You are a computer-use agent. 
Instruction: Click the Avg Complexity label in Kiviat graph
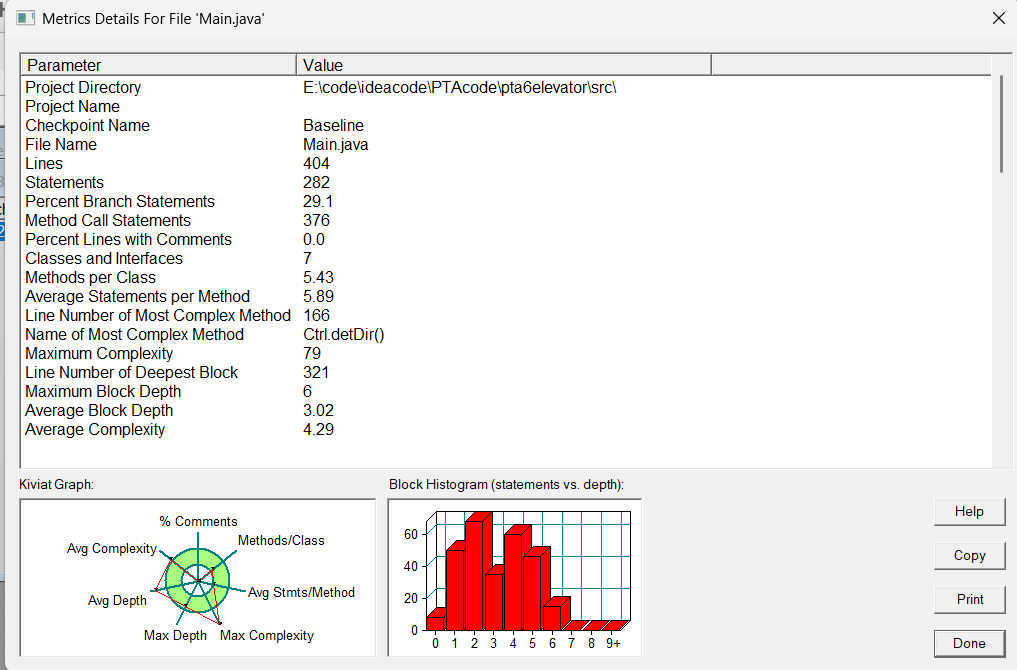(x=112, y=549)
